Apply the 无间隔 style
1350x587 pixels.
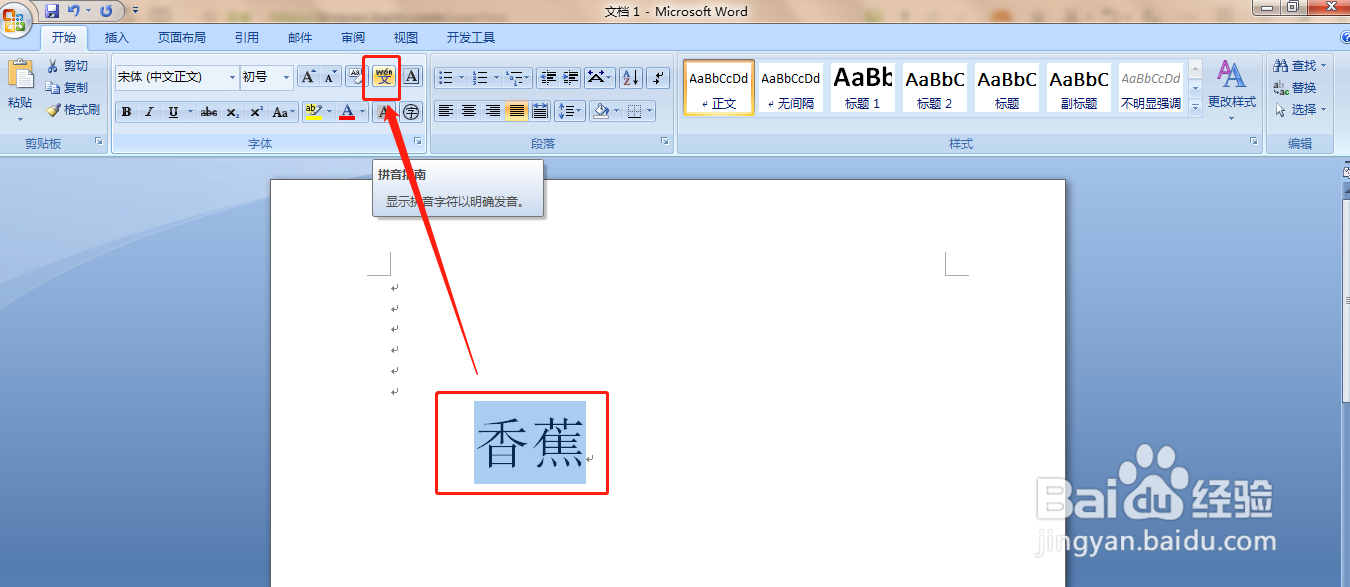(791, 87)
